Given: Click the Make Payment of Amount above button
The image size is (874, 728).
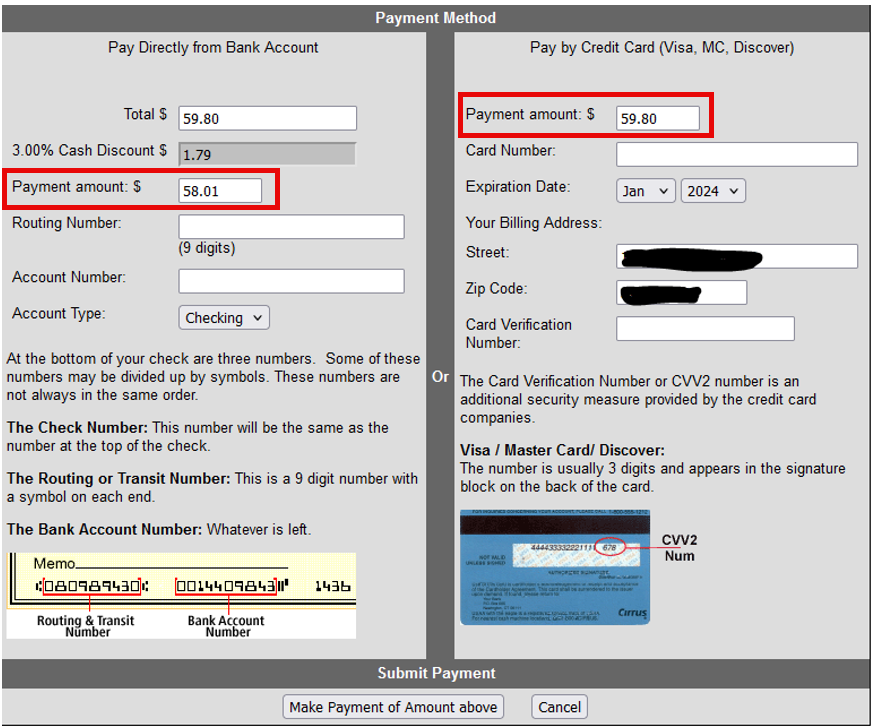Looking at the screenshot, I should point(393,707).
